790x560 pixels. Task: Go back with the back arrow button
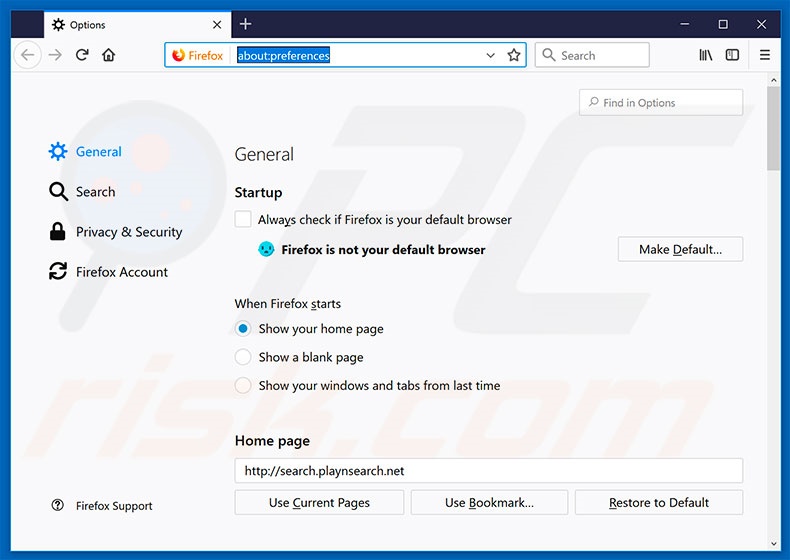coord(28,55)
